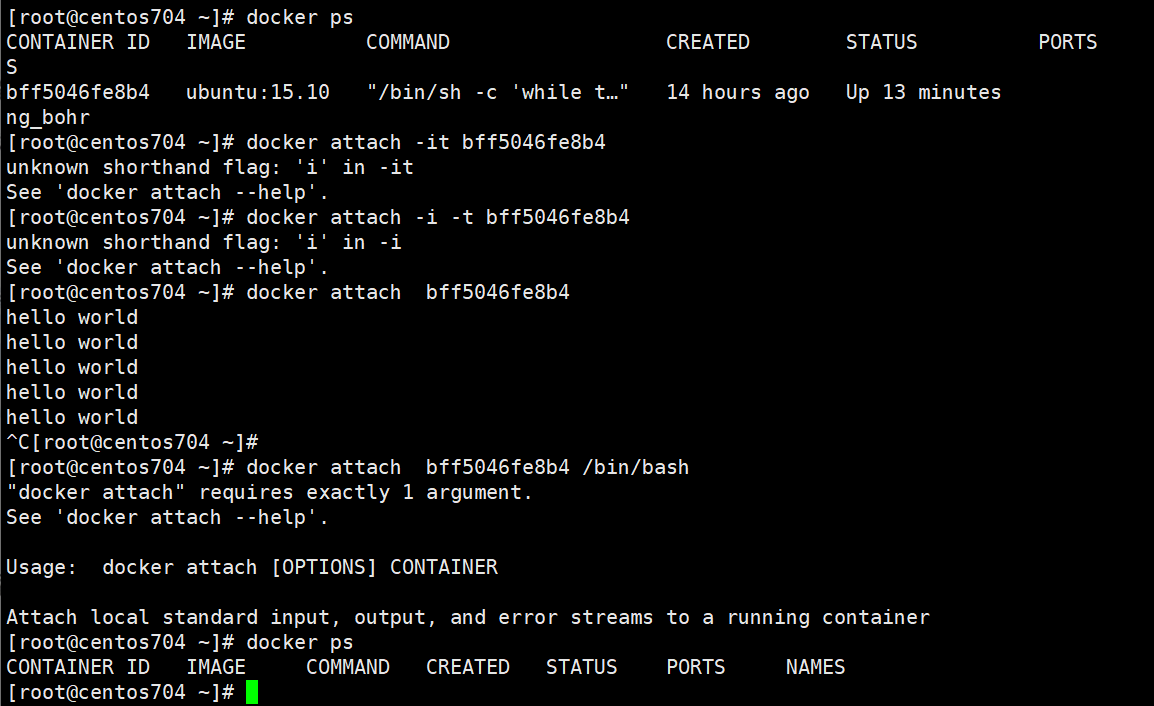Screen dimensions: 1154x706
Task: Click the 'Usage:' label text
Action: coord(41,568)
